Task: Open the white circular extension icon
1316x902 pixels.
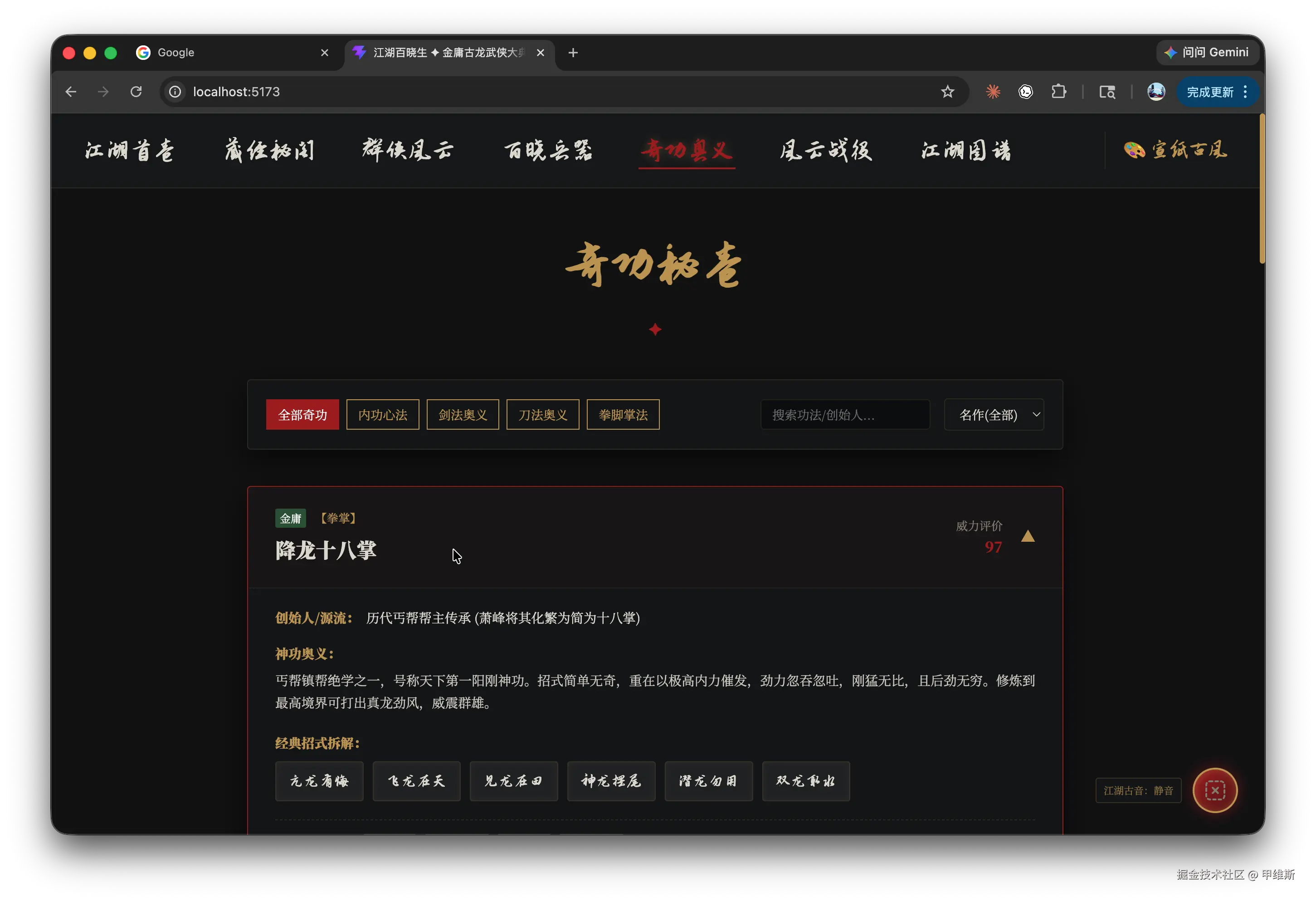Action: tap(1025, 92)
